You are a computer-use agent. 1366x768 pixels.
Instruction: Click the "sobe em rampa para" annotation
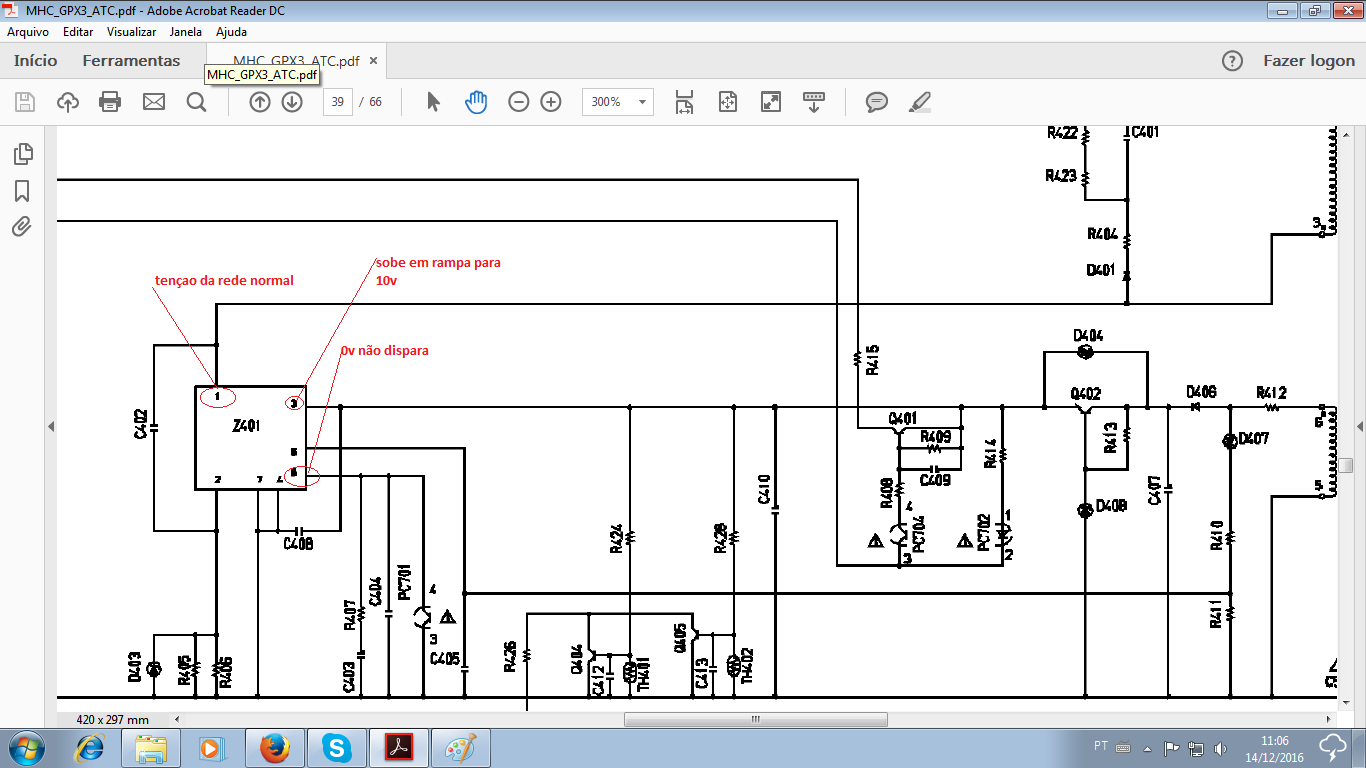click(438, 262)
